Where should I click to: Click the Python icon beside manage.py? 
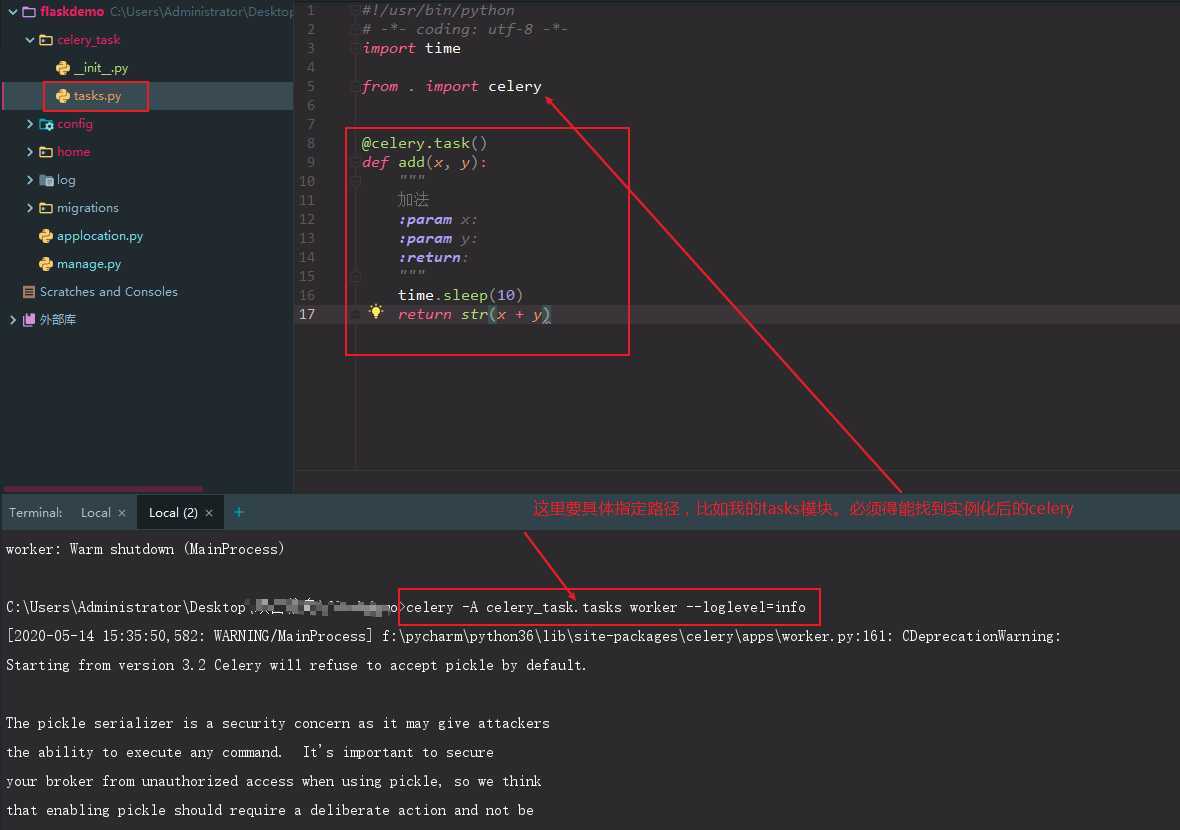[x=46, y=263]
